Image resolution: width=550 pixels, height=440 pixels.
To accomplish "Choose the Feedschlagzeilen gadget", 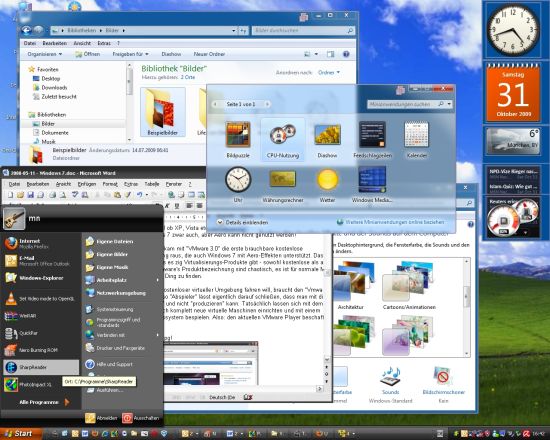I will [372, 139].
